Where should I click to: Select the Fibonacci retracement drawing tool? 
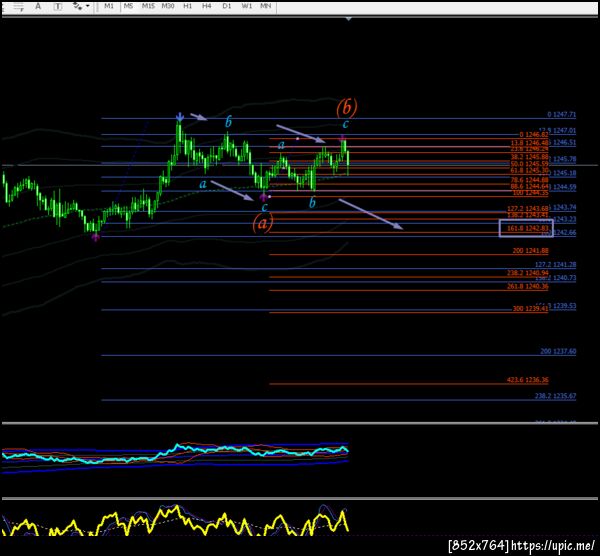pos(18,7)
